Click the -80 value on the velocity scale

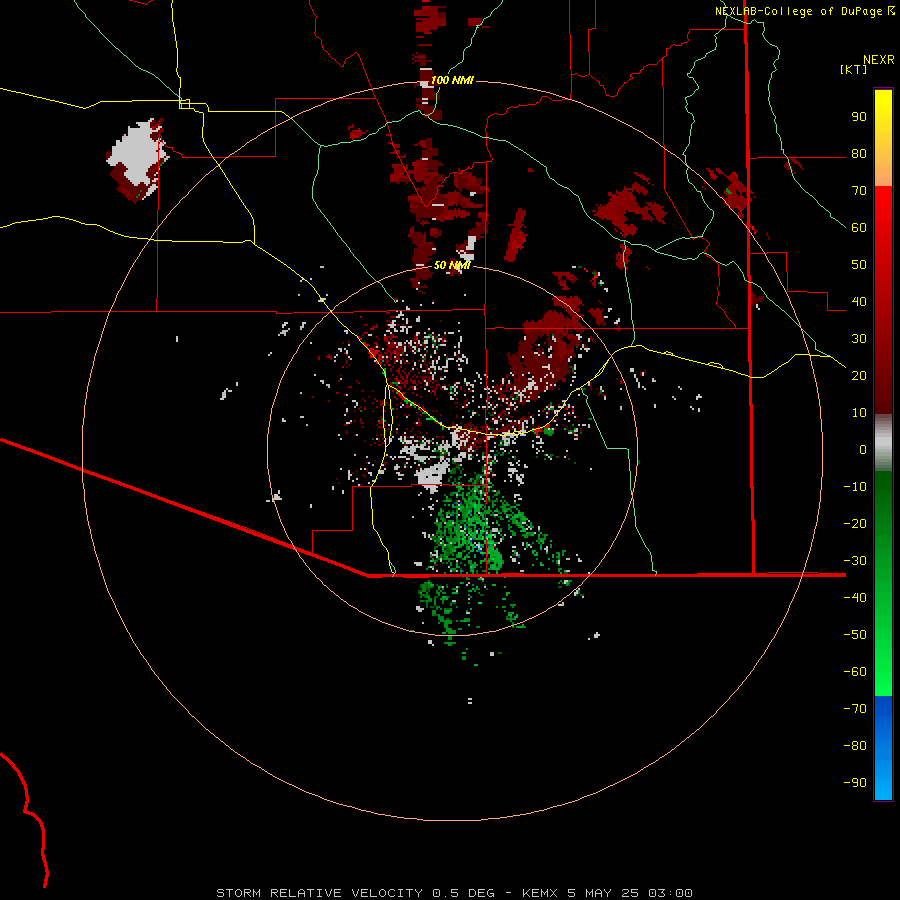(x=855, y=746)
